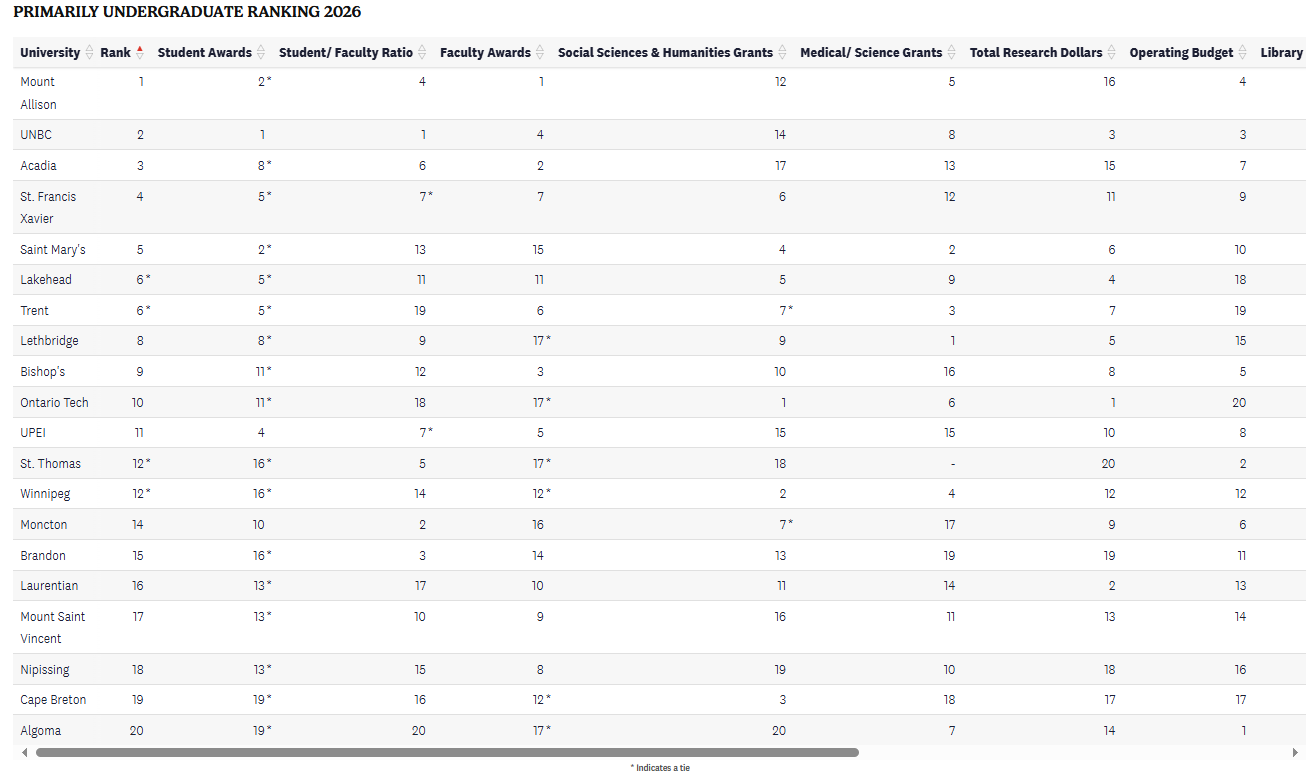This screenshot has width=1306, height=771.
Task: Click sort icon beside Medical/ Science Grants
Action: [x=952, y=53]
